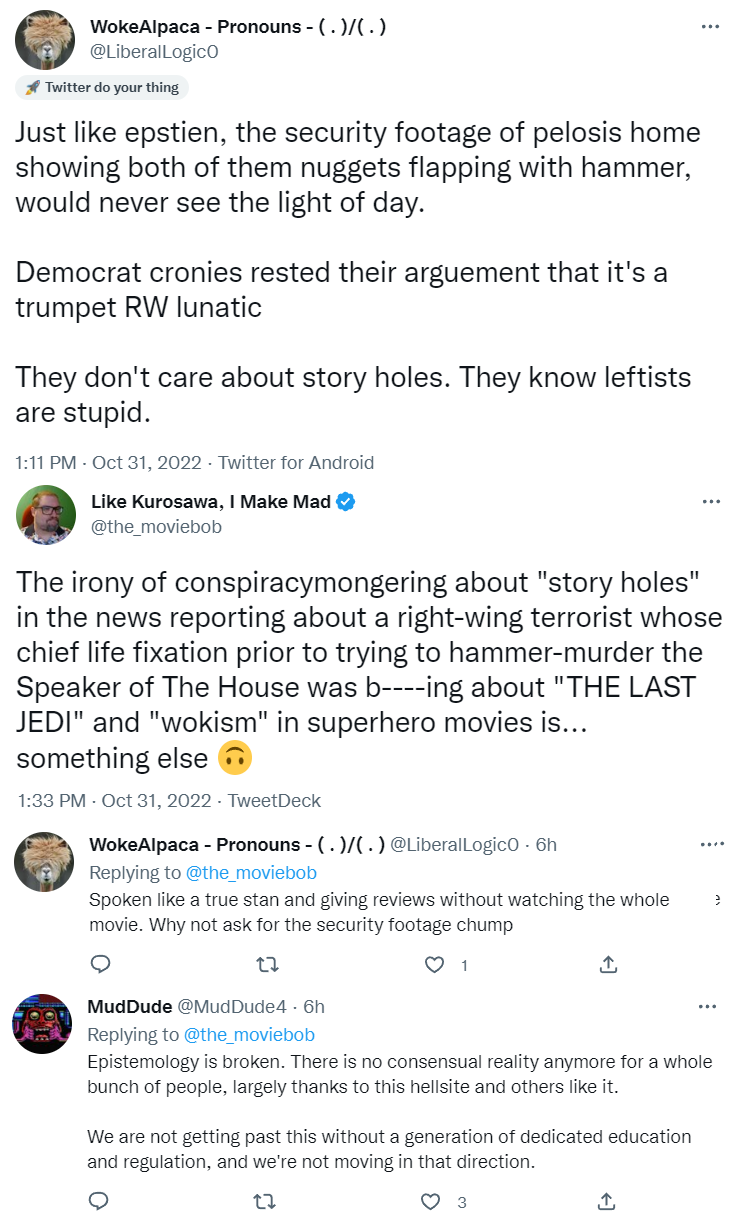Open more options on the_moviebob tweet
This screenshot has height=1218, width=733.
point(710,501)
